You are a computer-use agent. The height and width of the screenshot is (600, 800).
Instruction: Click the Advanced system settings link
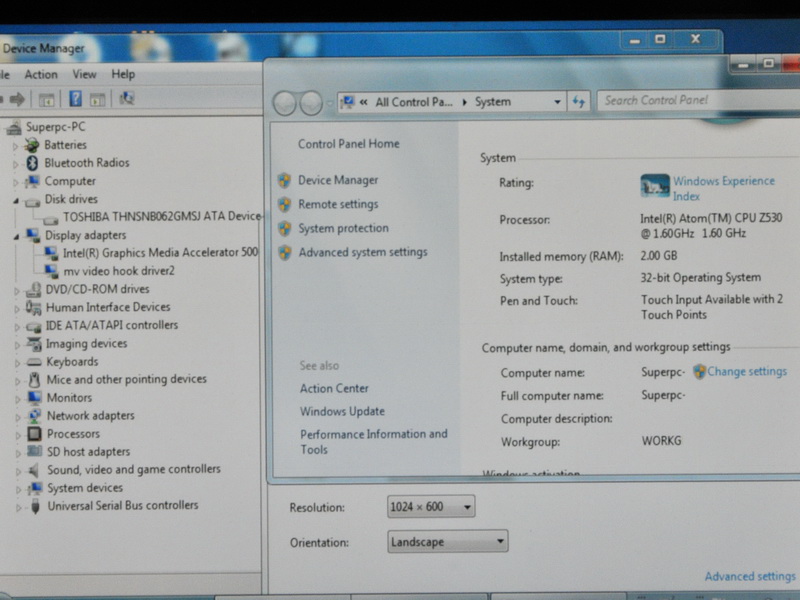362,253
